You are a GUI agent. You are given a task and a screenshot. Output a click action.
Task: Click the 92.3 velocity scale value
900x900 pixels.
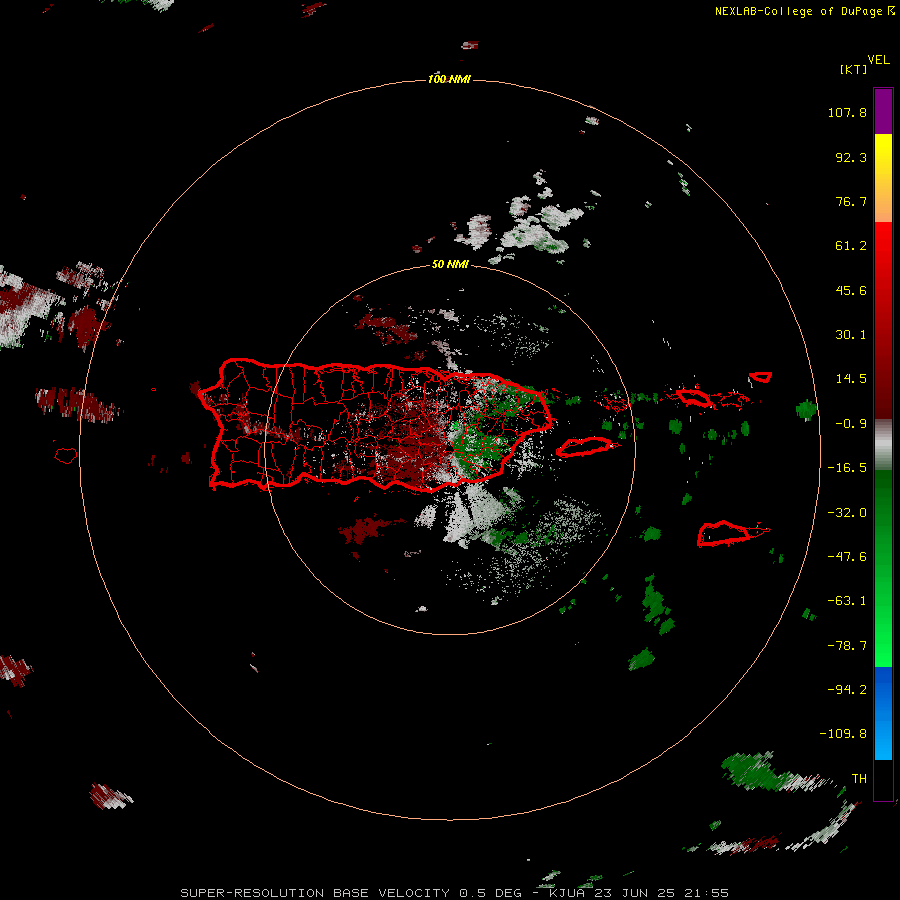coord(851,157)
